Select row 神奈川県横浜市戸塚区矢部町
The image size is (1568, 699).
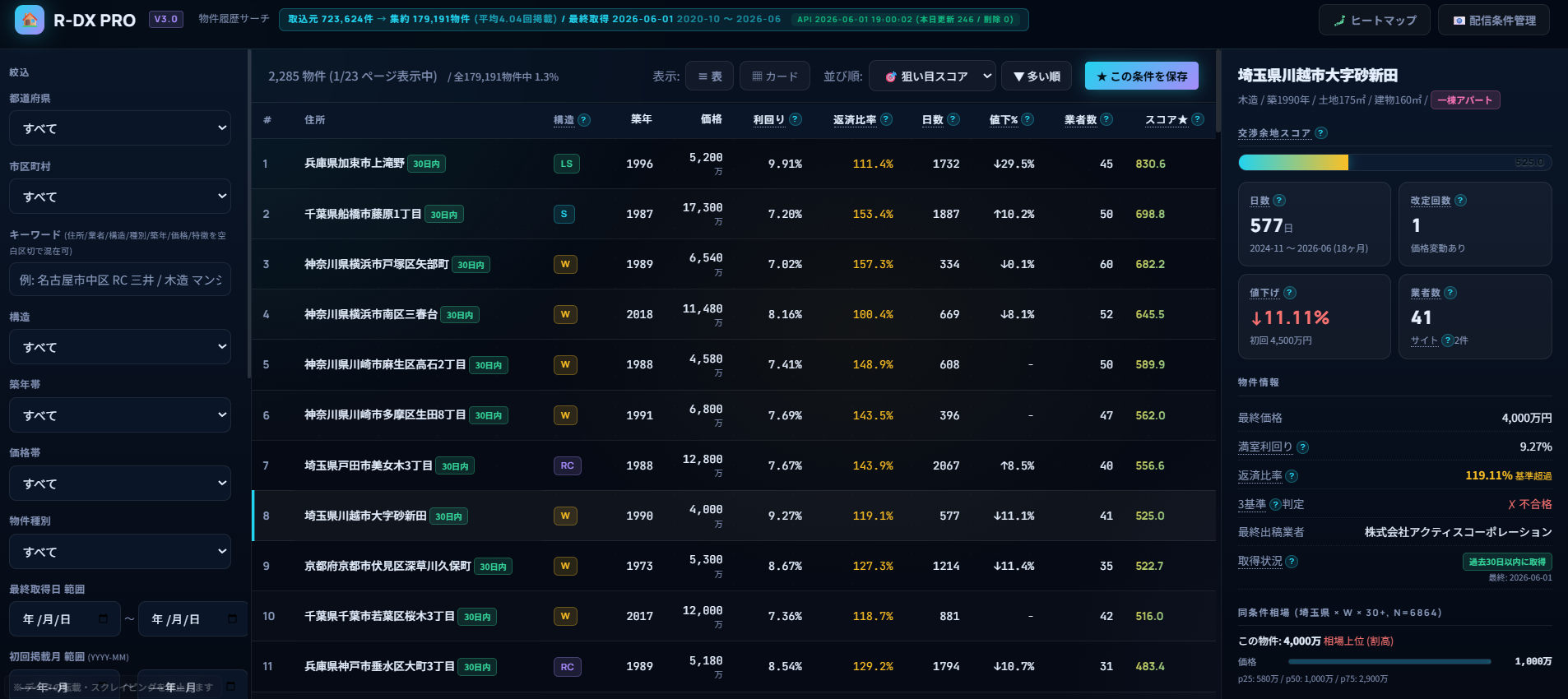coord(734,264)
